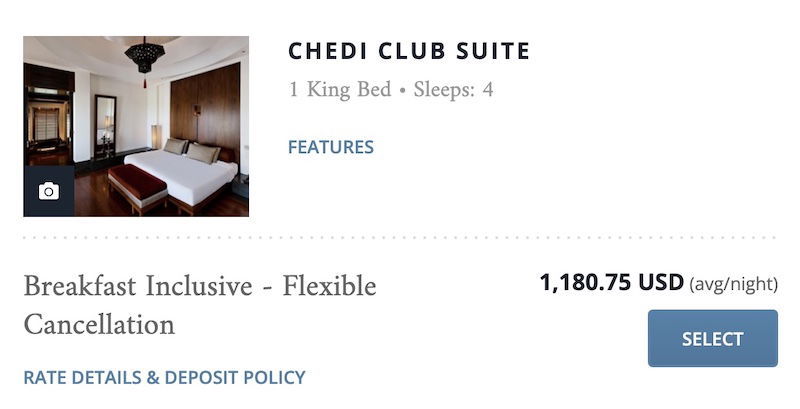Image resolution: width=800 pixels, height=409 pixels.
Task: Open the photo gallery camera icon
Action: tap(49, 191)
